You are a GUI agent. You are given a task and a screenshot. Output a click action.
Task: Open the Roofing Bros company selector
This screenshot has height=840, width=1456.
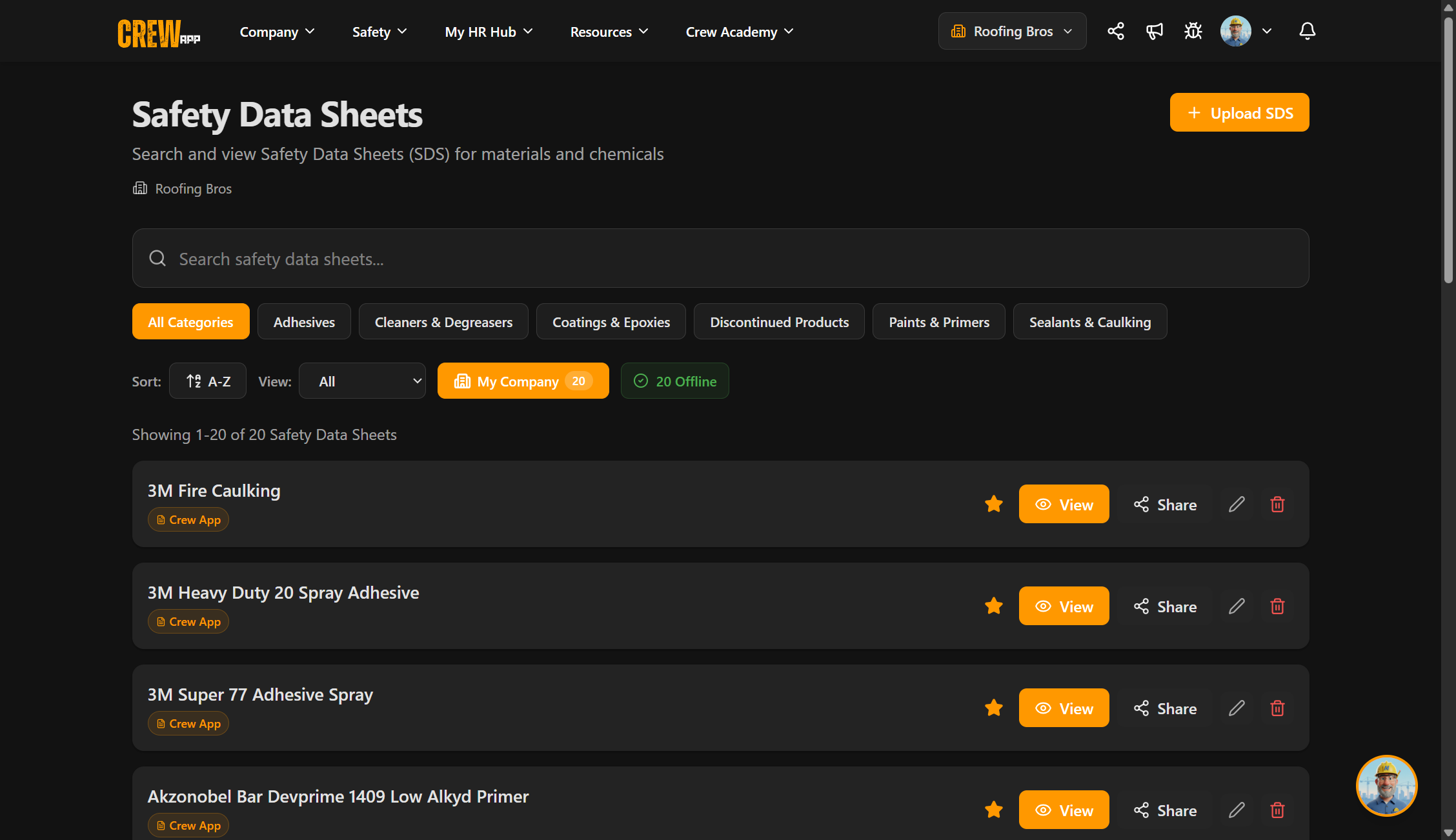point(1012,30)
